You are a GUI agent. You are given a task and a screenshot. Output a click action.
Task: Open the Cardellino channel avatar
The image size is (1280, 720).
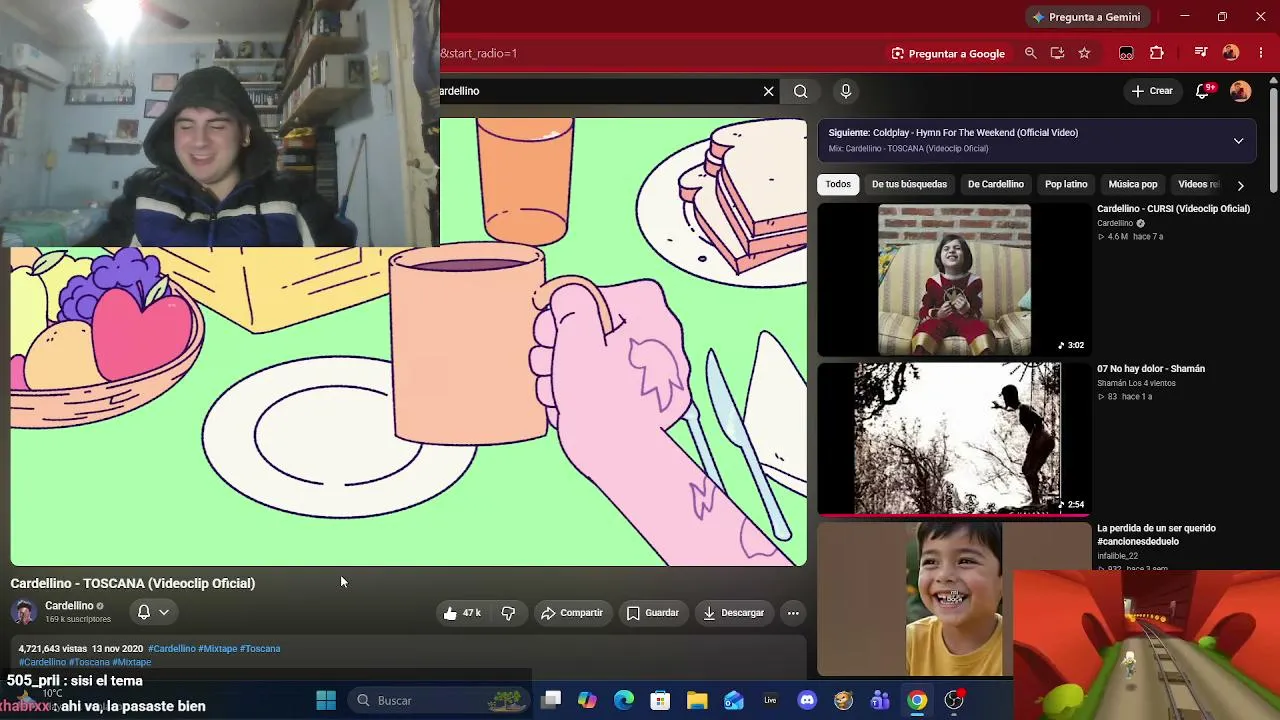click(x=24, y=612)
